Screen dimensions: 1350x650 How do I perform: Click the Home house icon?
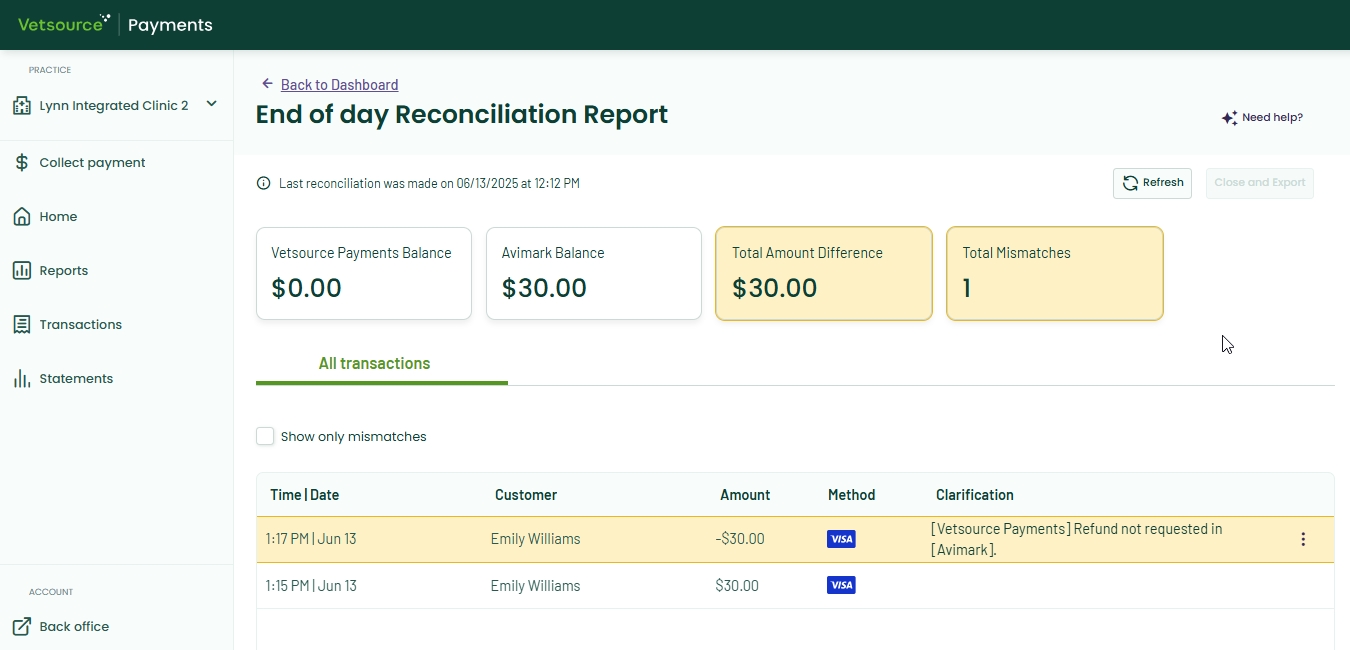pos(21,217)
